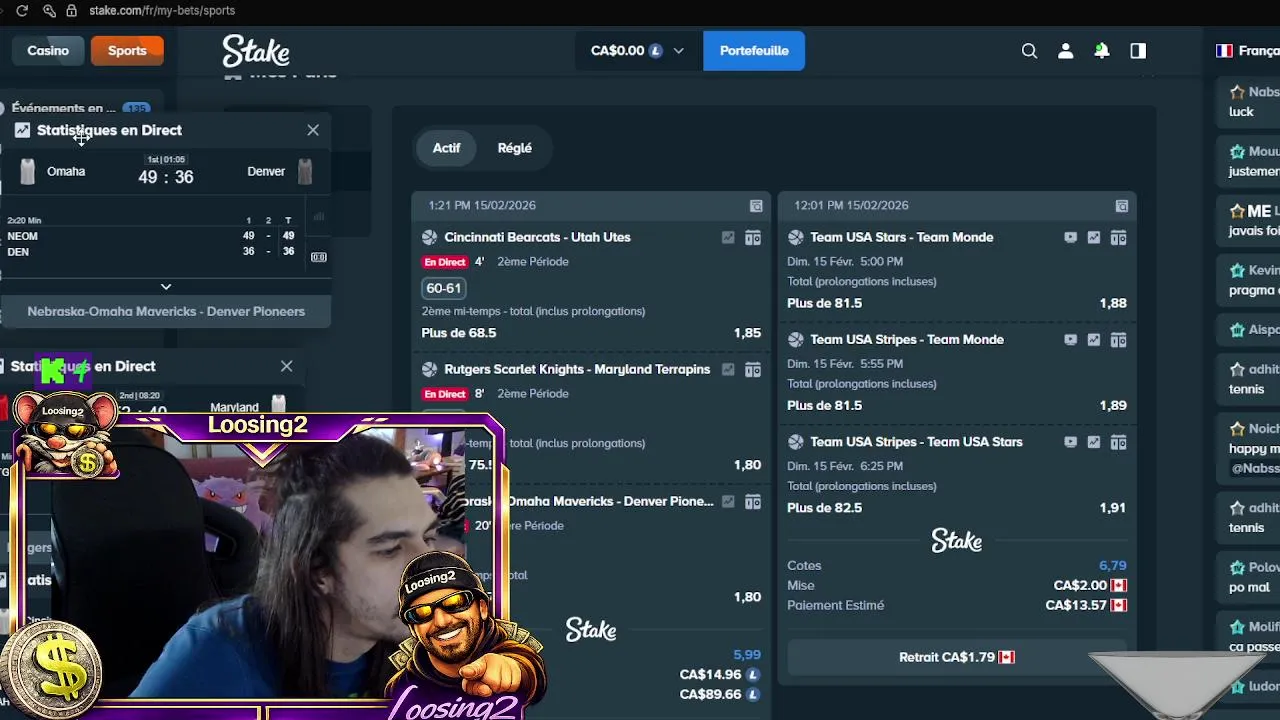Image resolution: width=1280 pixels, height=720 pixels.
Task: Open the Team USA Stars - Team Monde match
Action: pos(902,238)
